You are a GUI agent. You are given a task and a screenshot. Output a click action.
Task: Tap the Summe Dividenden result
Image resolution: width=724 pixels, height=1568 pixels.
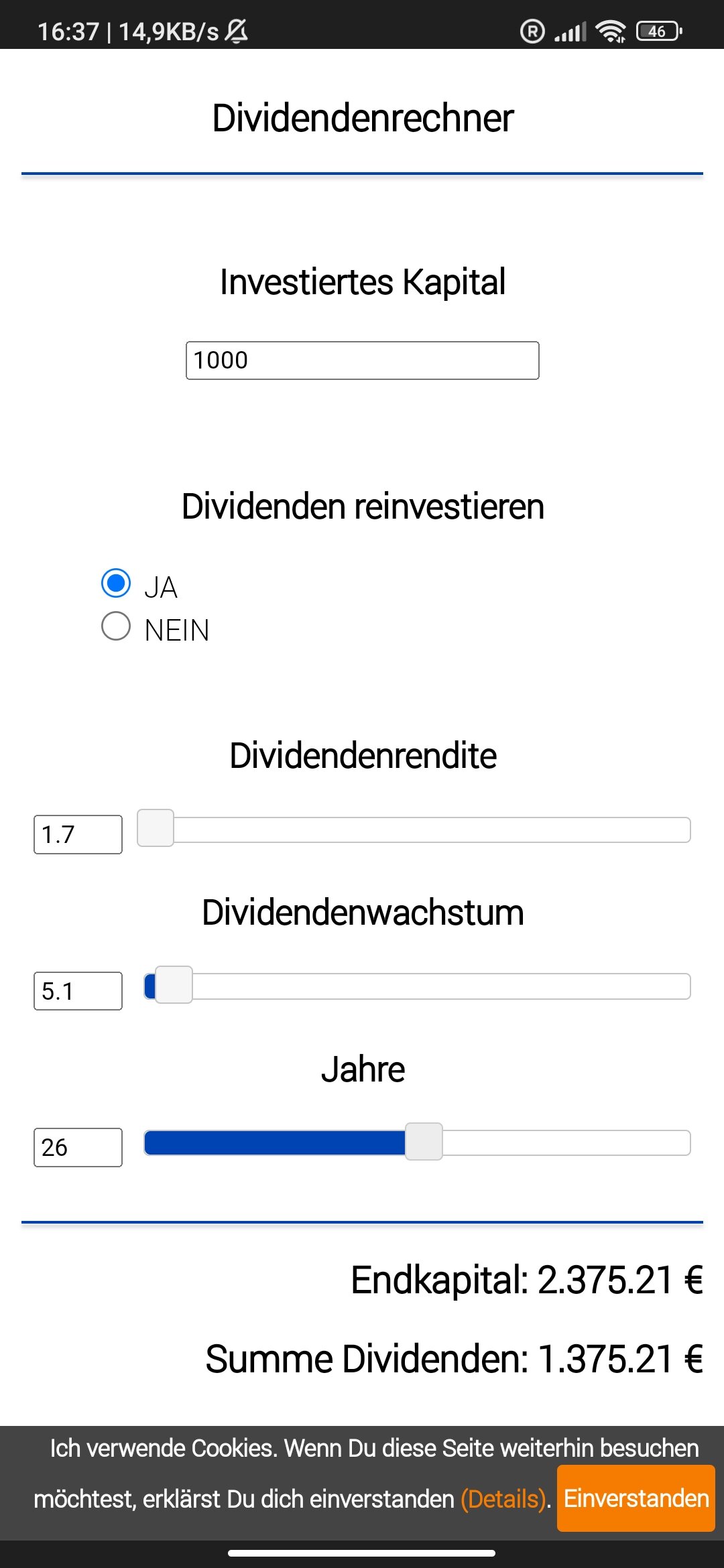pyautogui.click(x=454, y=1359)
